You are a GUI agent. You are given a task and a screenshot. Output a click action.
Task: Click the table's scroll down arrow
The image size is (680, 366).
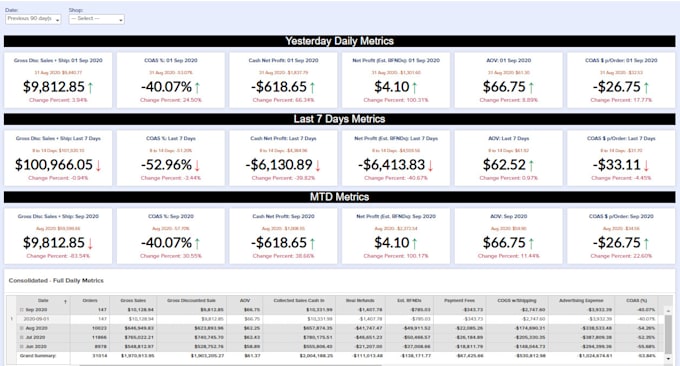(x=668, y=359)
